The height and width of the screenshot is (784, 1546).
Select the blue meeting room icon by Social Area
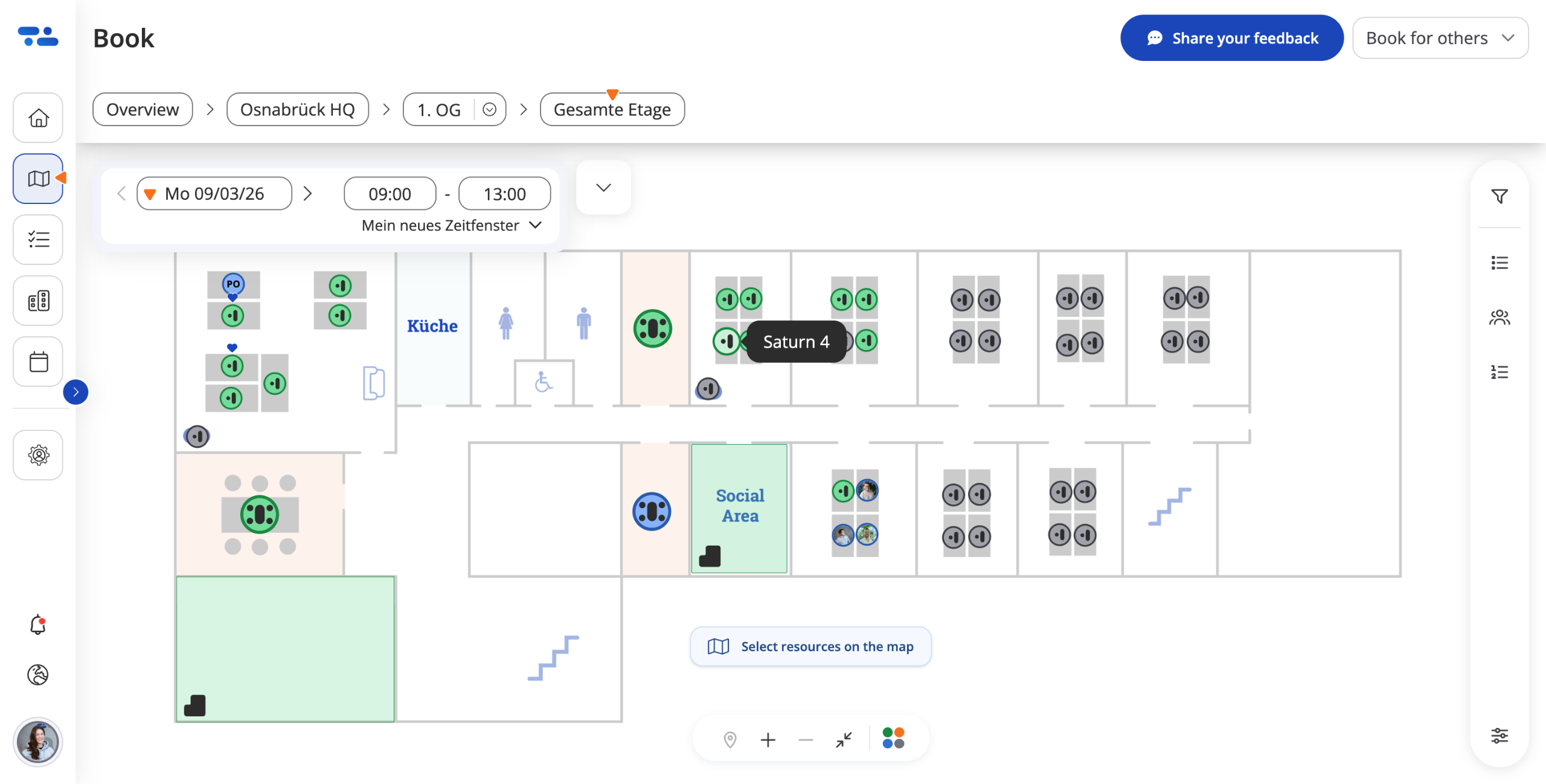(652, 511)
